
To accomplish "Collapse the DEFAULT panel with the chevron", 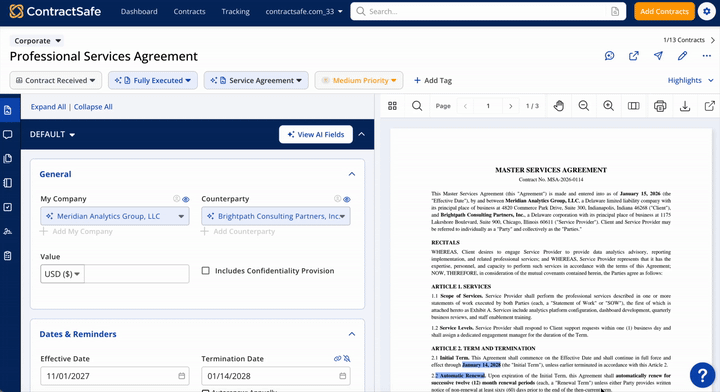I will [362, 134].
